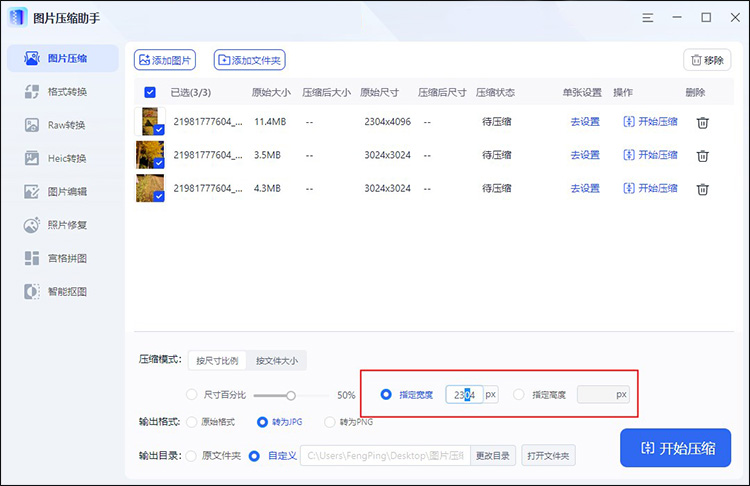The width and height of the screenshot is (750, 486).
Task: Click the 单张设置 column header
Action: 582,92
